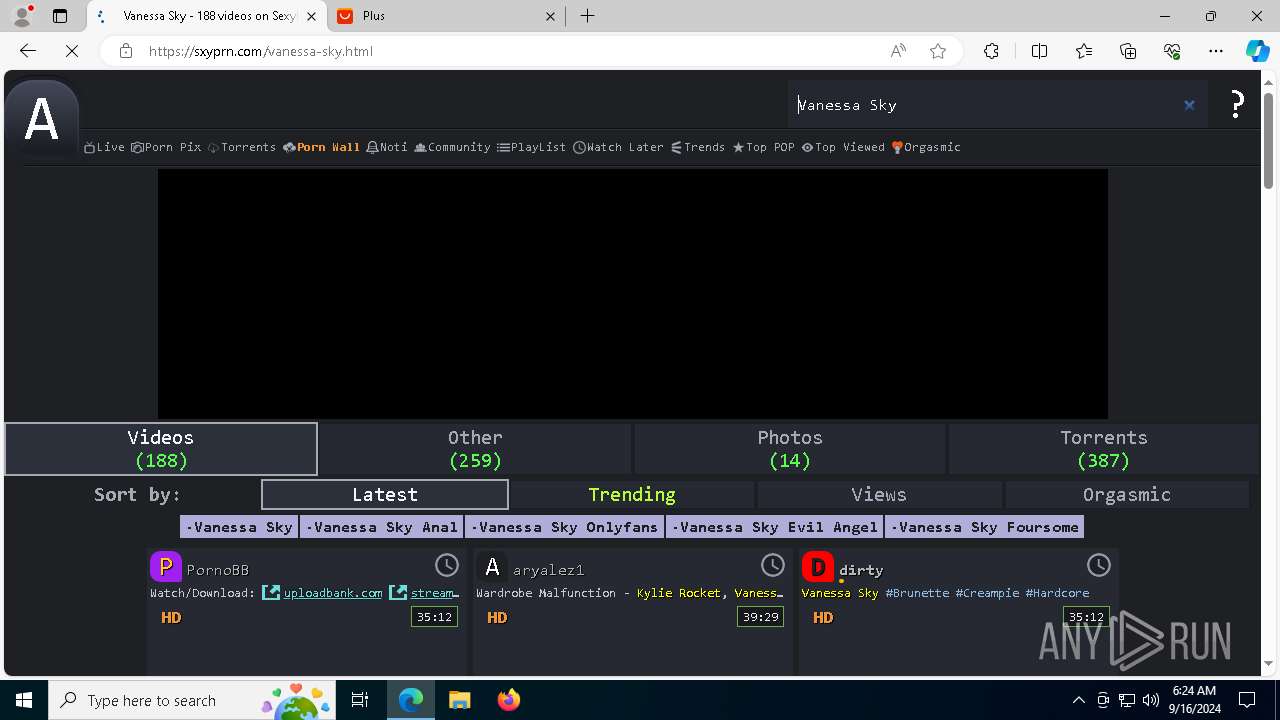The height and width of the screenshot is (720, 1280).
Task: Select the Videos (188) tab
Action: [x=161, y=449]
